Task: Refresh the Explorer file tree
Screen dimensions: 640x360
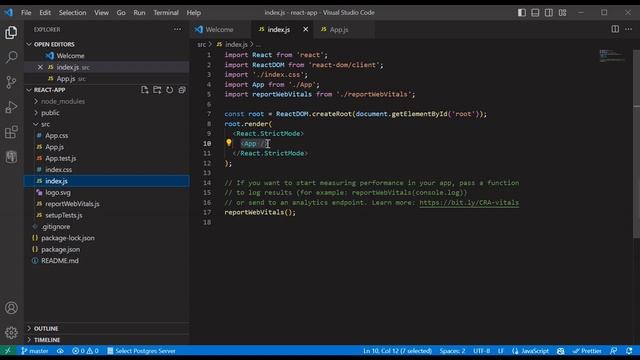Action: click(x=169, y=90)
